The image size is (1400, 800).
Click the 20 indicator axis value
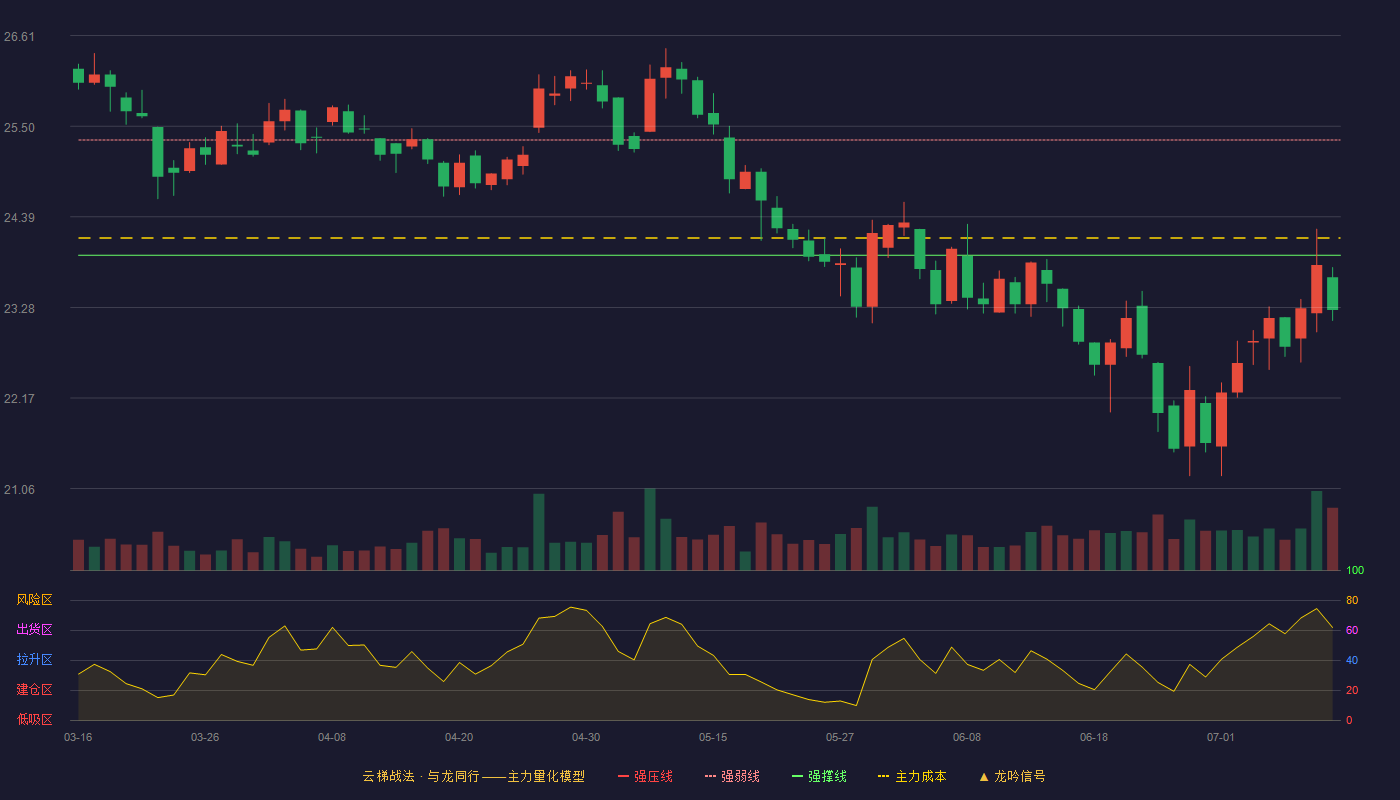[1352, 690]
